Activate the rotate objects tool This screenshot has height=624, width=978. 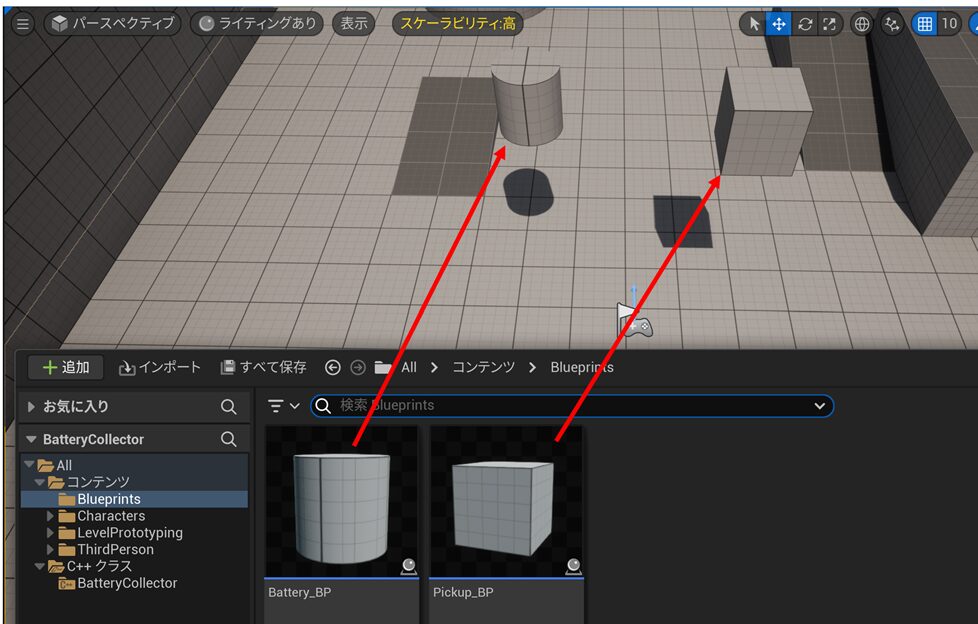pyautogui.click(x=805, y=24)
